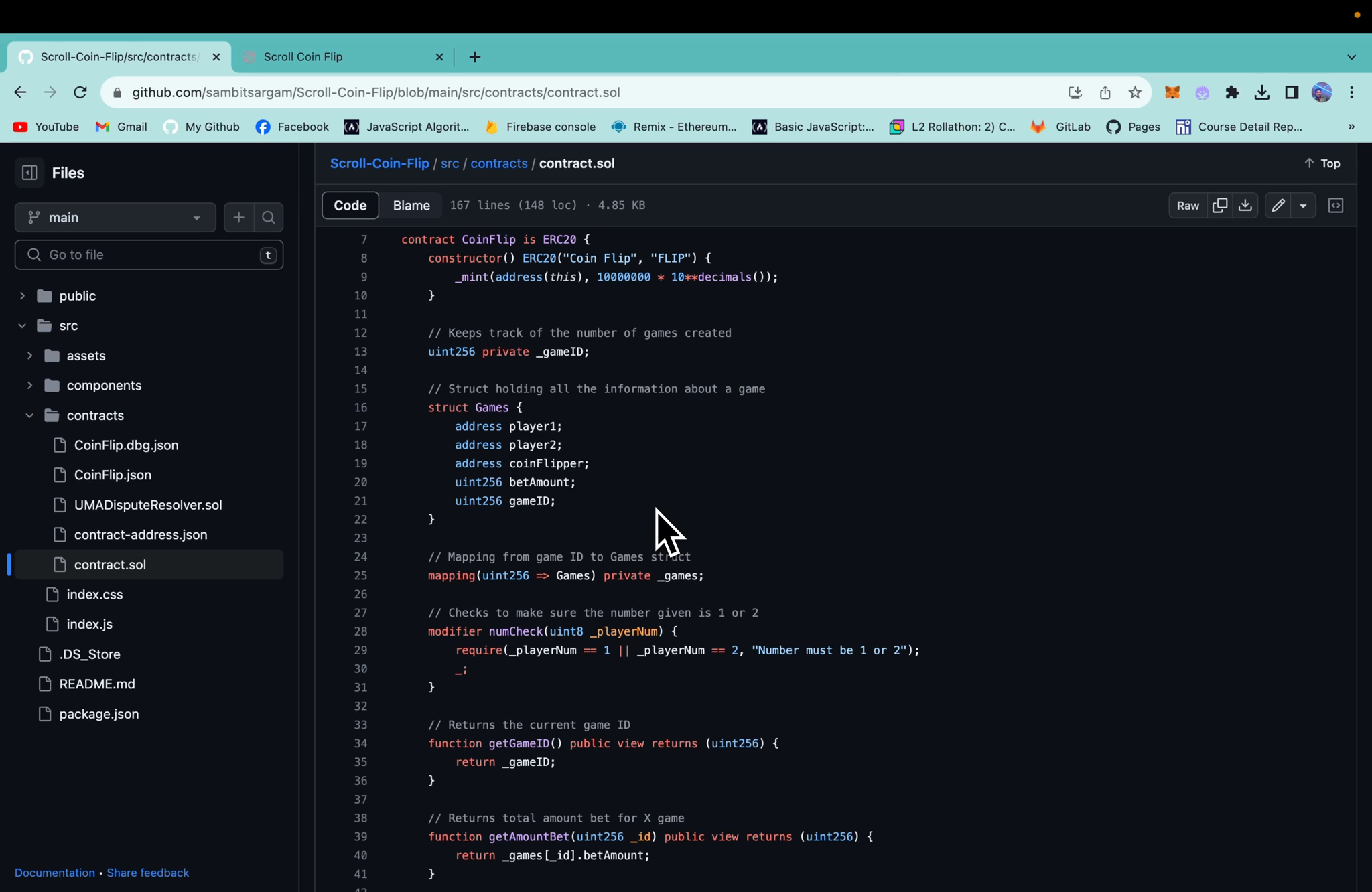The width and height of the screenshot is (1372, 892).
Task: Open the Chrome three-dot menu
Action: click(x=1352, y=92)
